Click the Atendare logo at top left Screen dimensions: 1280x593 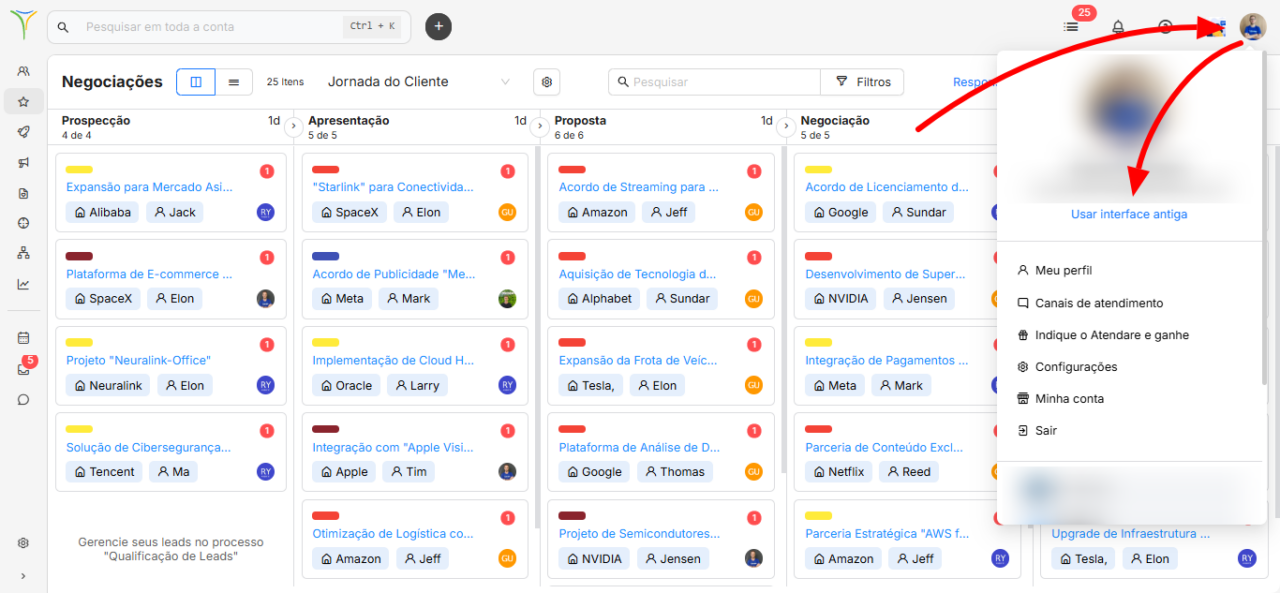tap(22, 26)
